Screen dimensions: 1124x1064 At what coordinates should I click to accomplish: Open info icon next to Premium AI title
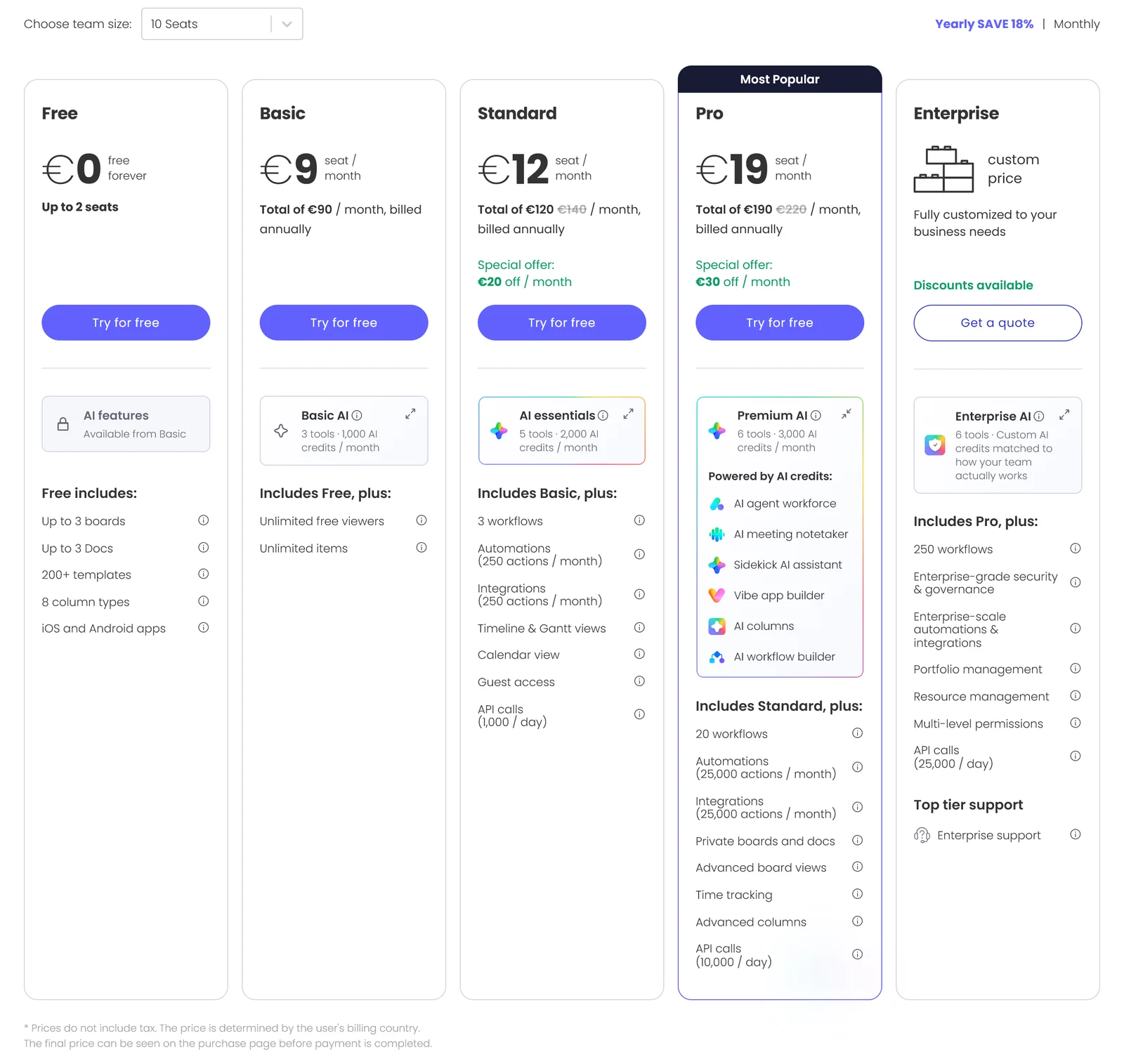point(816,415)
